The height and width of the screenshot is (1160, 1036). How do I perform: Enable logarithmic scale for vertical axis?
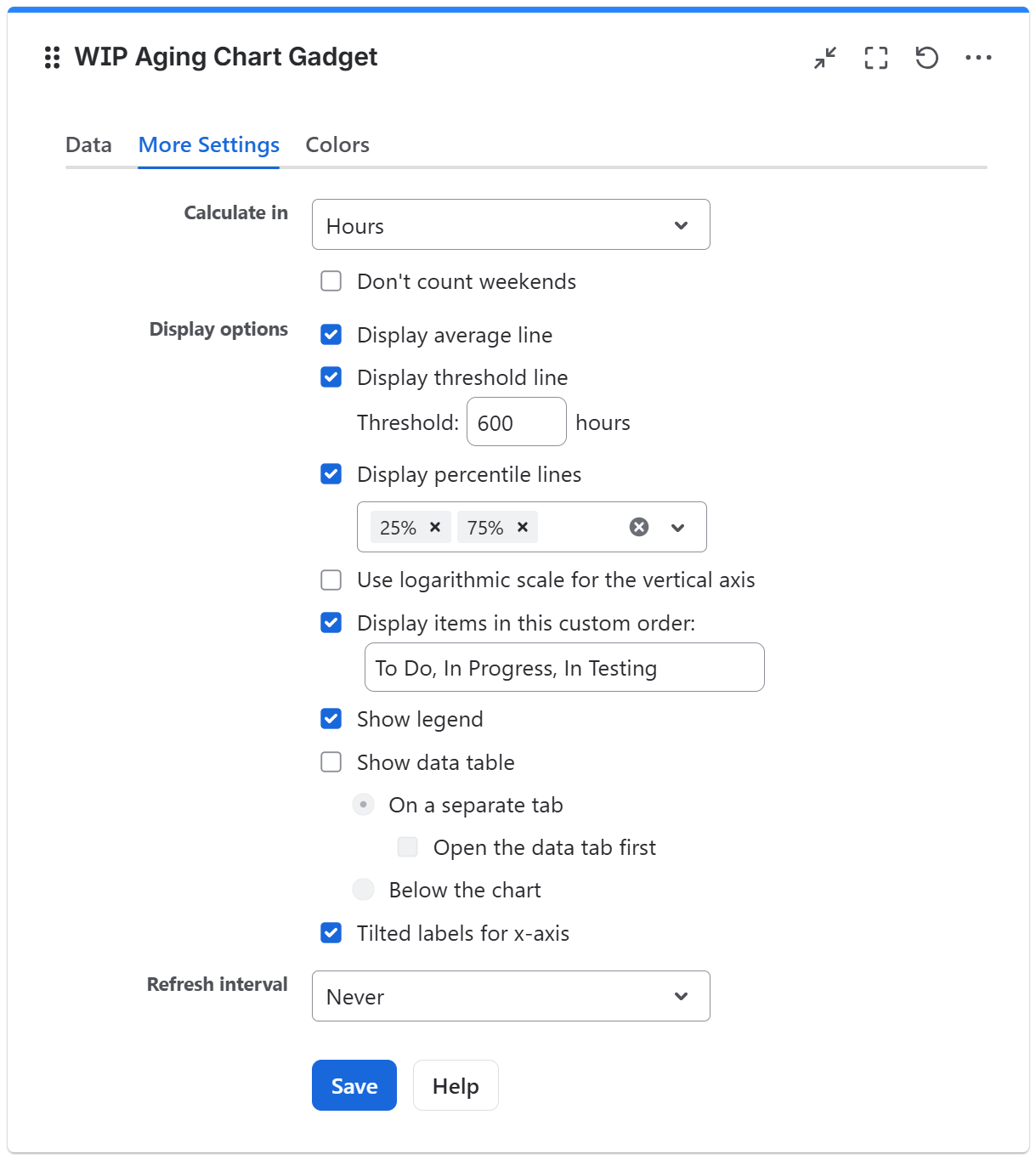(331, 580)
